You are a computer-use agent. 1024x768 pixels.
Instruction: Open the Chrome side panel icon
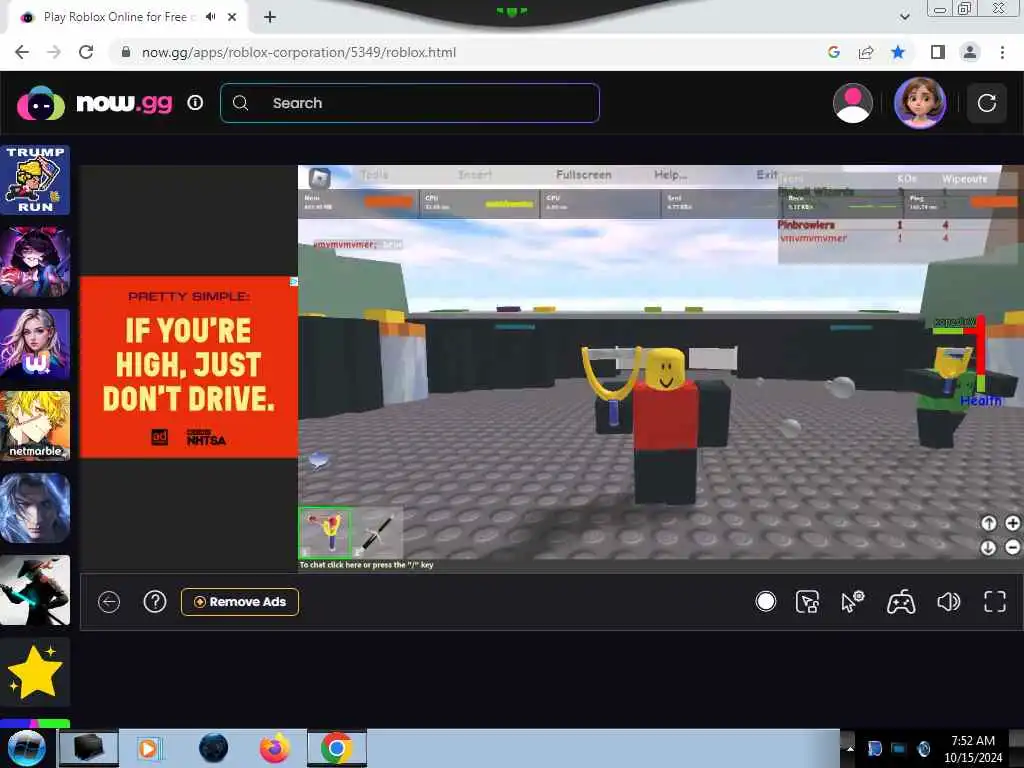pyautogui.click(x=938, y=52)
